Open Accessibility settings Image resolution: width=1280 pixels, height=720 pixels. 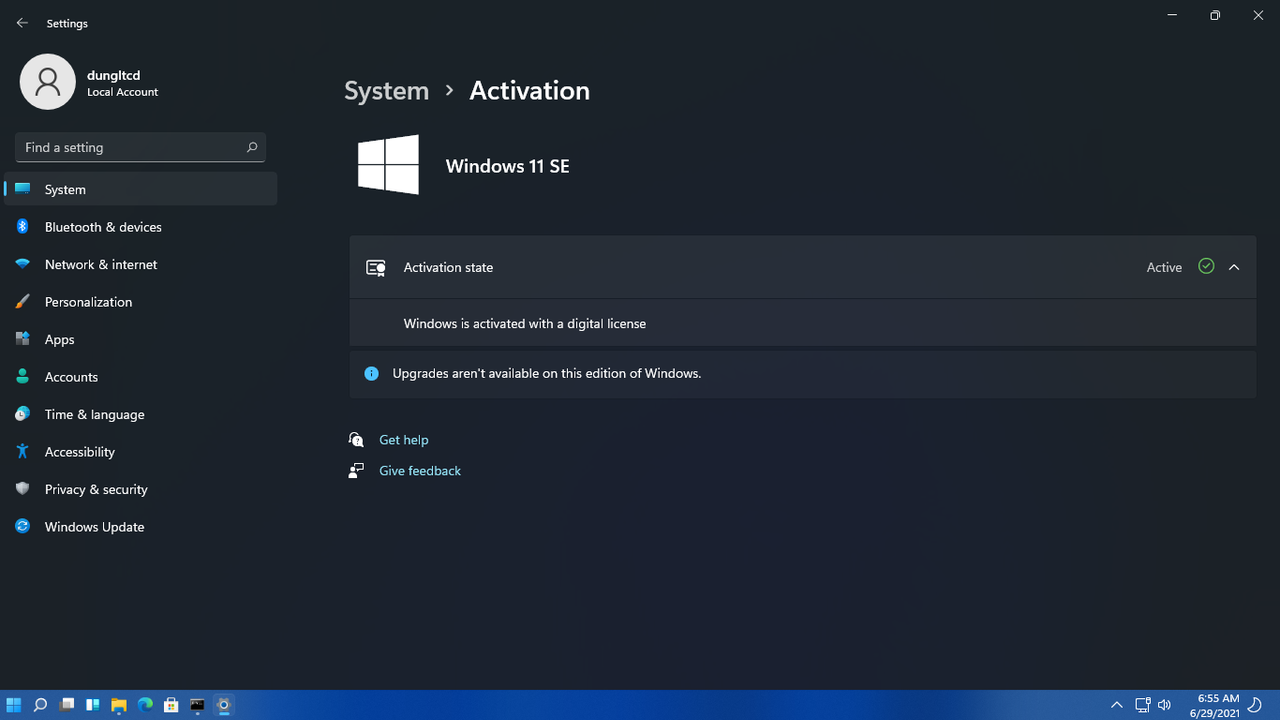(x=141, y=452)
